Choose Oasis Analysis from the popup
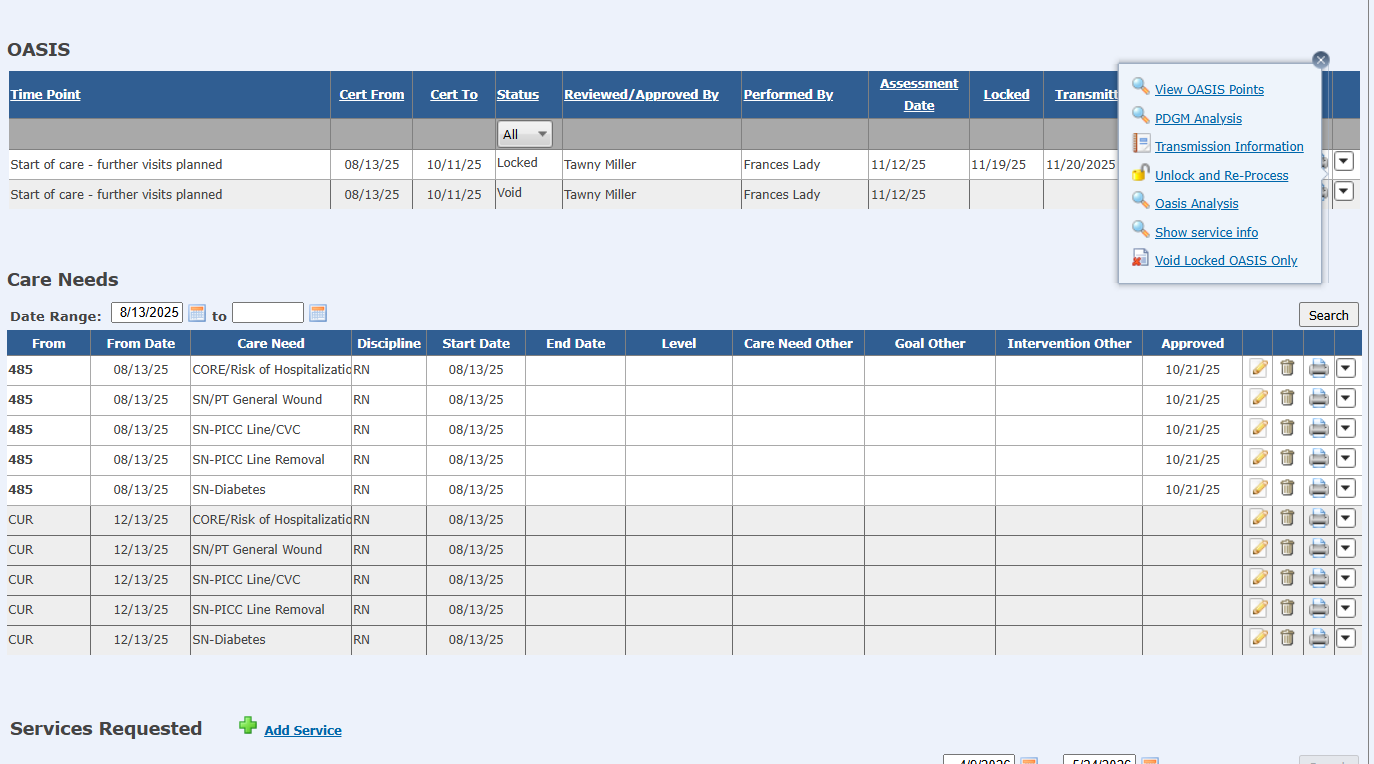The height and width of the screenshot is (764, 1374). pos(1196,204)
